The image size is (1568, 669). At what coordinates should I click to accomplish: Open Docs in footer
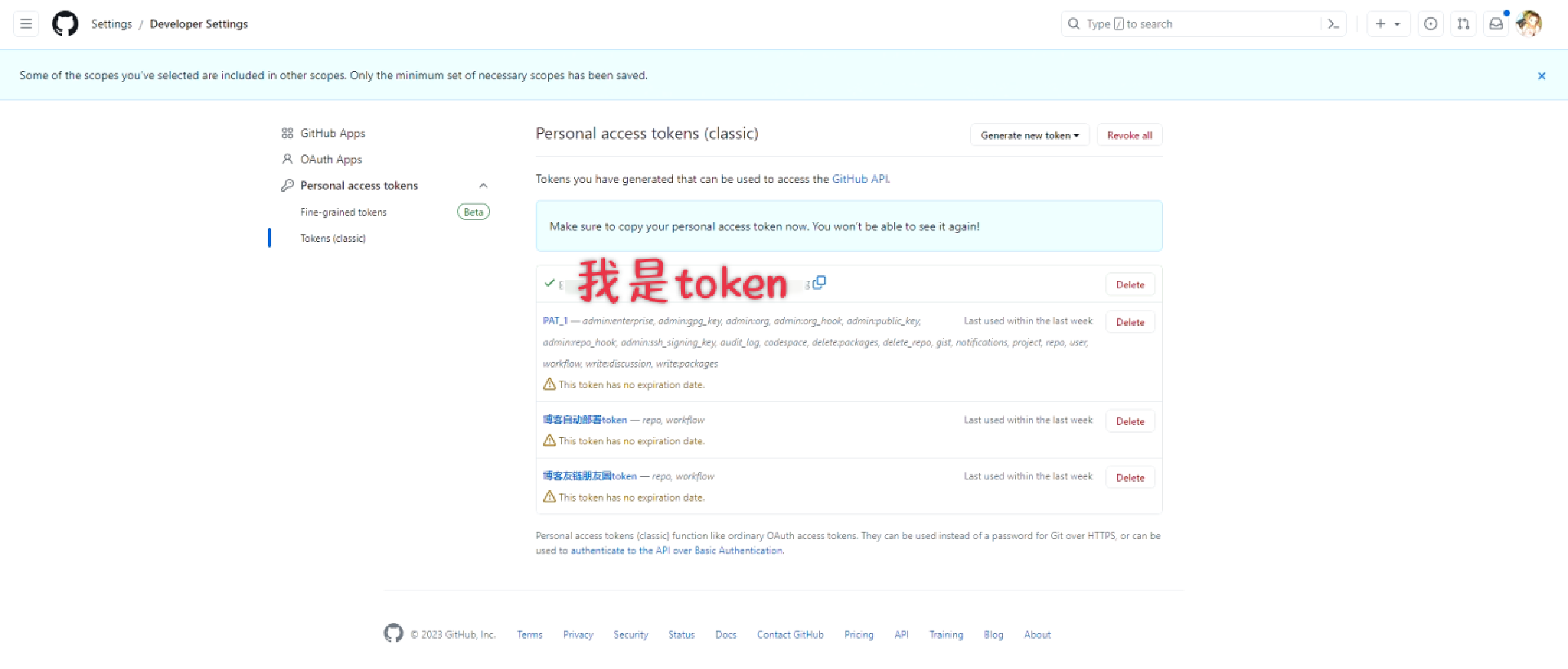click(726, 635)
